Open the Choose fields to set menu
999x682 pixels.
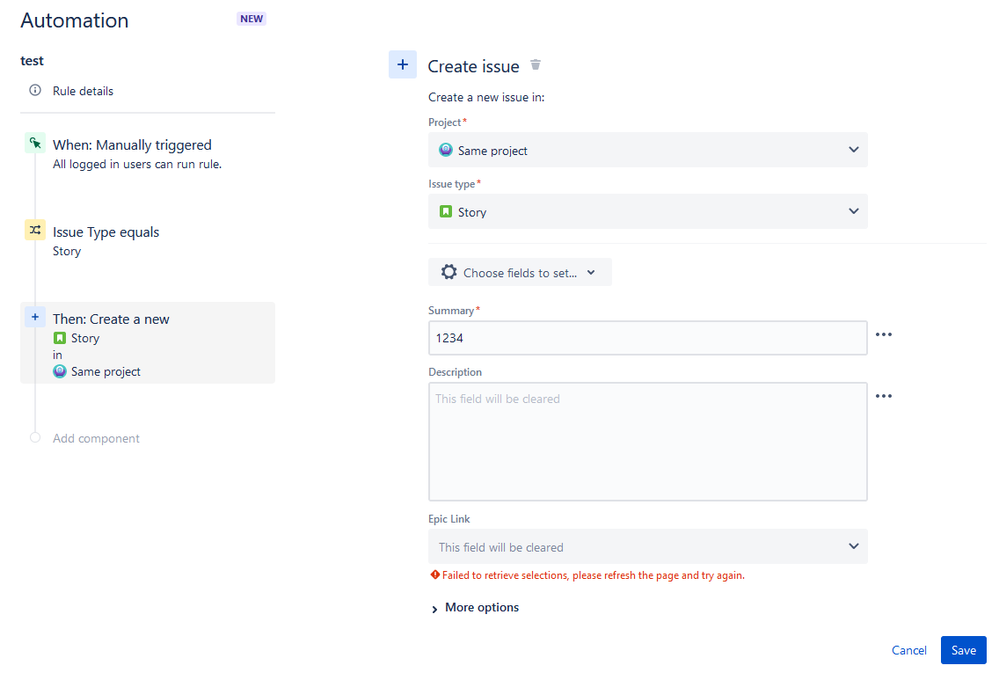pyautogui.click(x=520, y=272)
